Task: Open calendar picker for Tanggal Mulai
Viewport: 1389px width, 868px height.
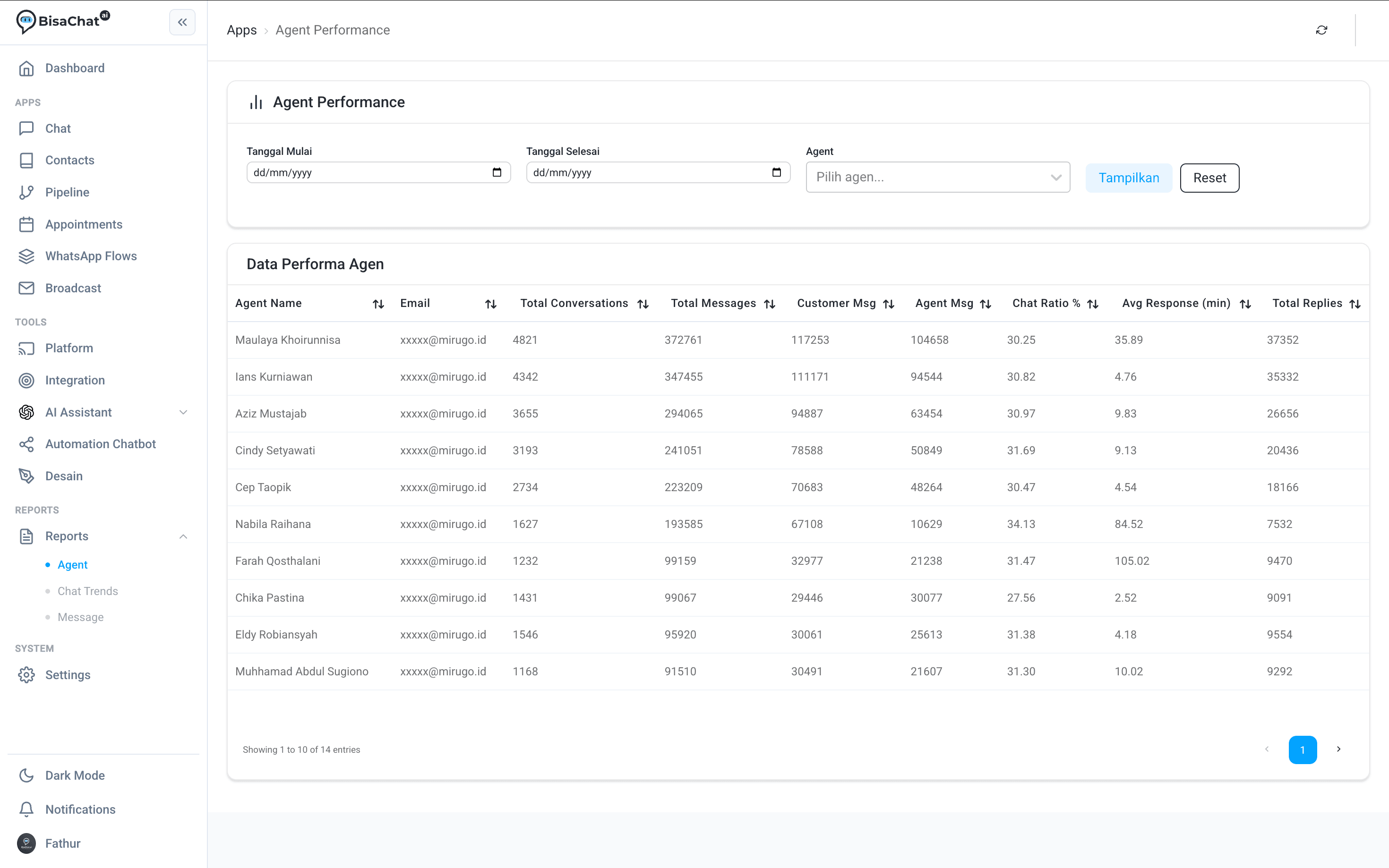Action: 497,172
